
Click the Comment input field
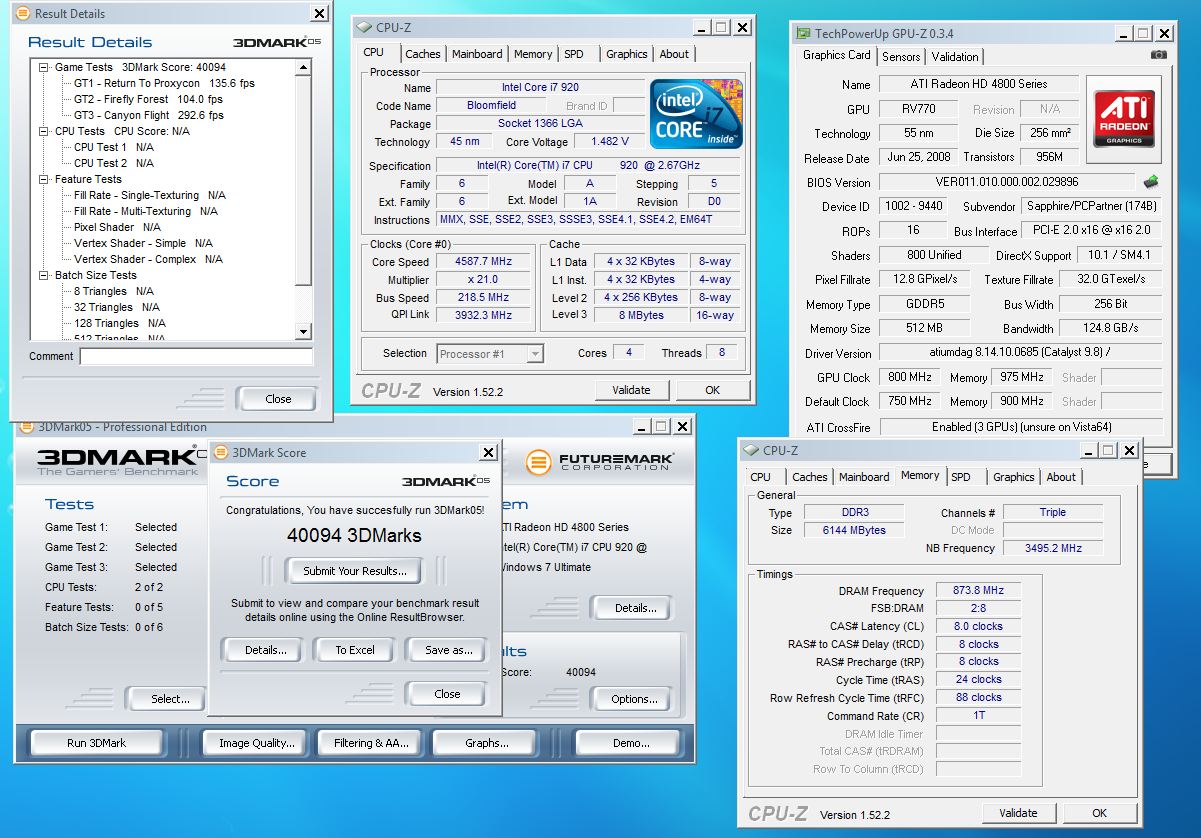[196, 356]
